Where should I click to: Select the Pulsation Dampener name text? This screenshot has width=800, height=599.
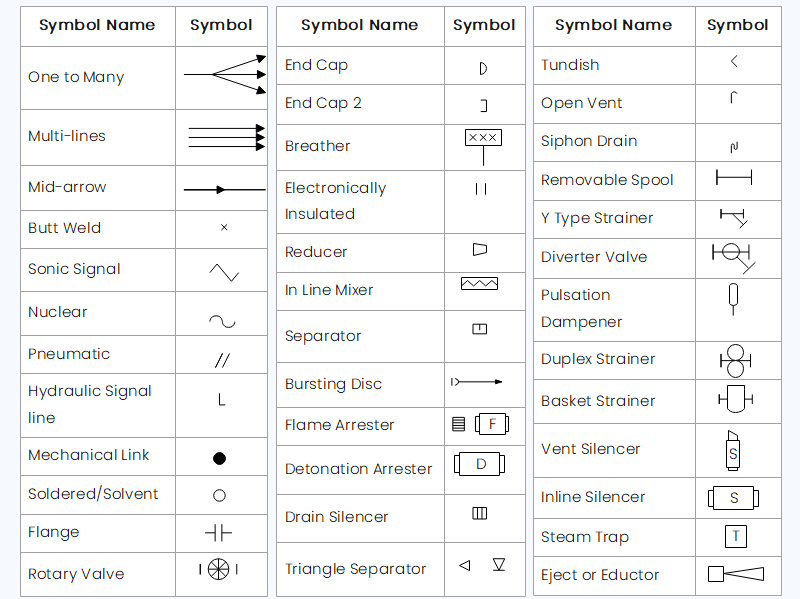[x=581, y=309]
